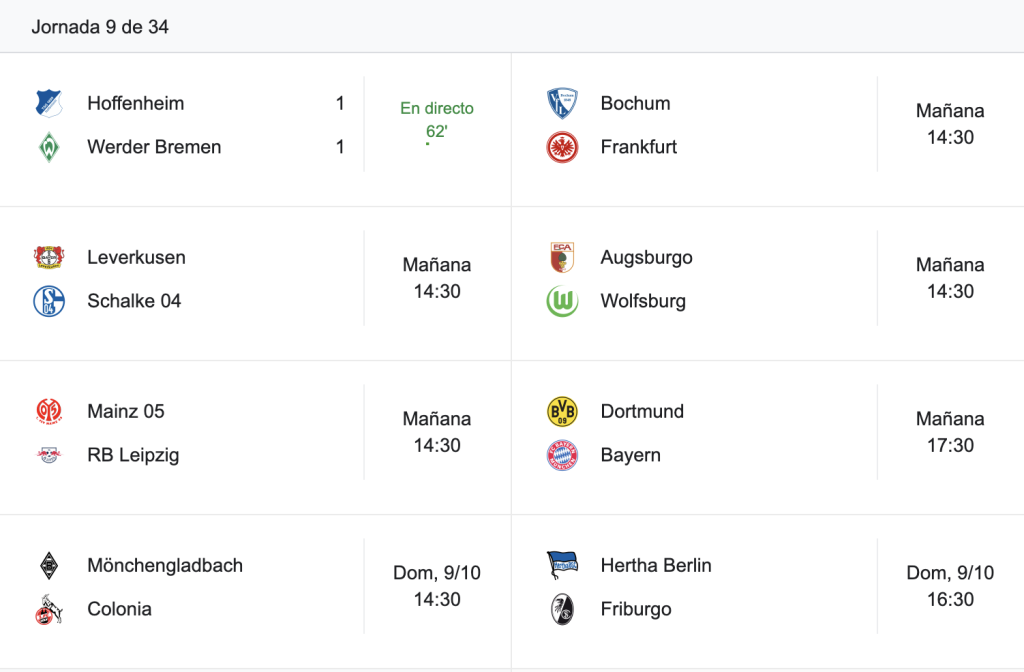Select the Schalke 04 blue crest

click(49, 301)
